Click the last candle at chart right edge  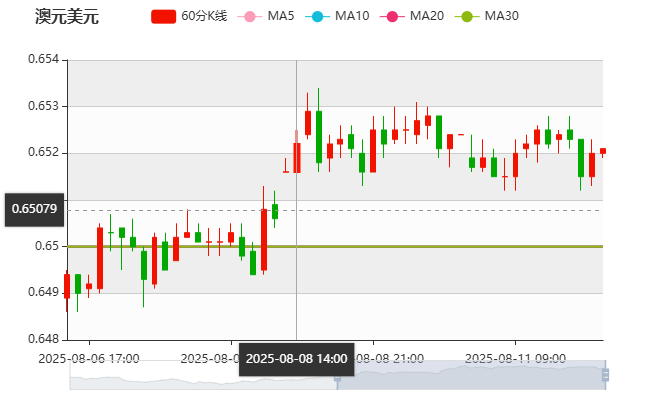(602, 150)
